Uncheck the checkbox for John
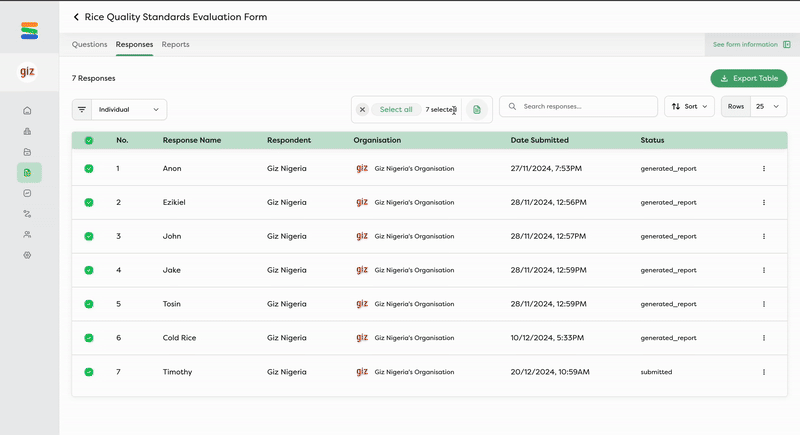 89,236
